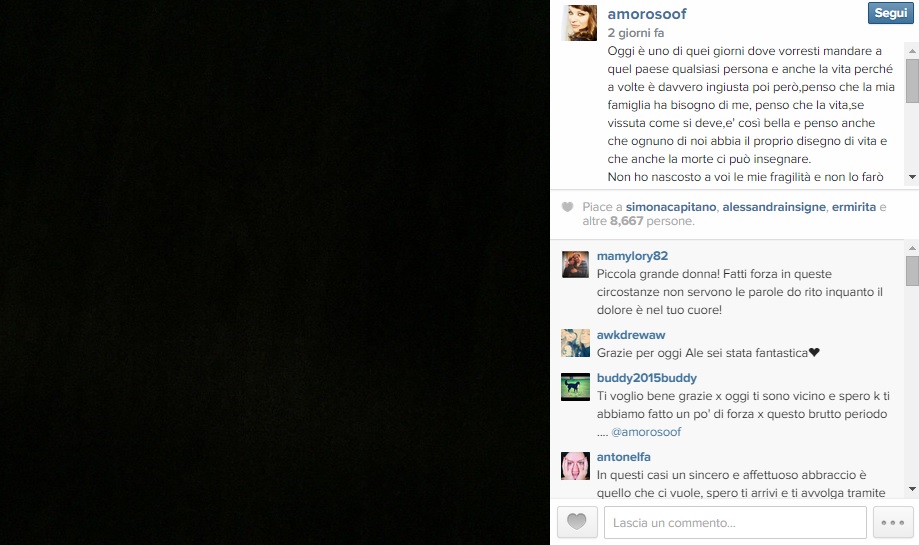Click the small gray likes heart icon

(567, 207)
